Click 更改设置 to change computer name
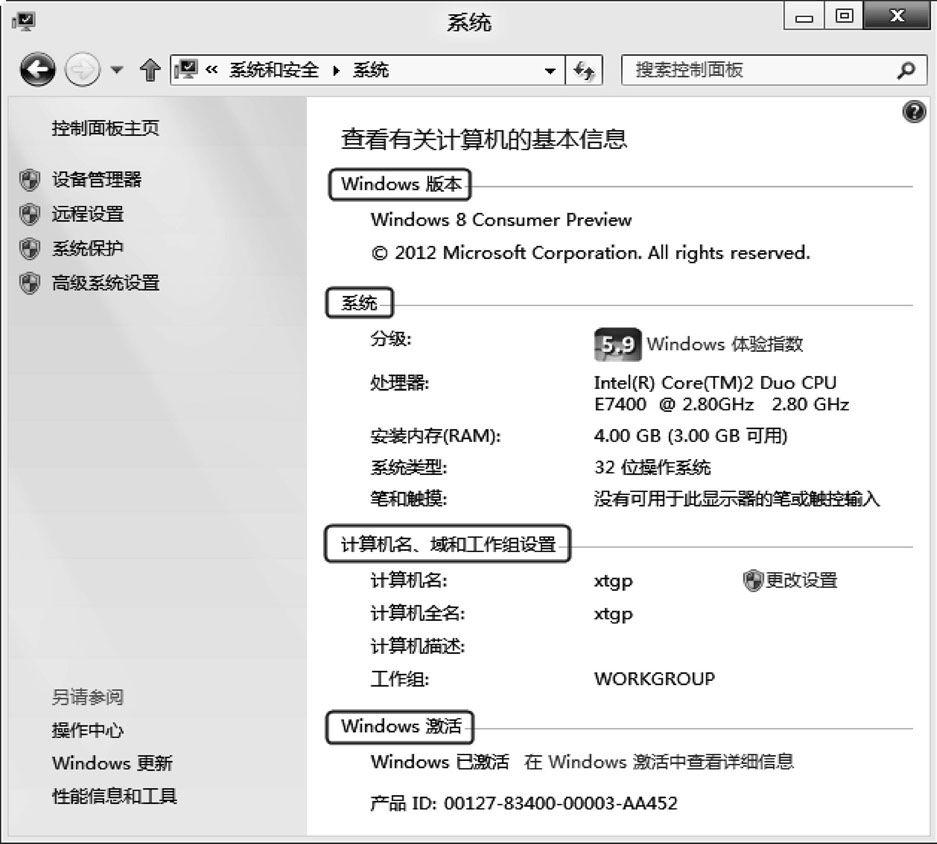 click(x=801, y=580)
